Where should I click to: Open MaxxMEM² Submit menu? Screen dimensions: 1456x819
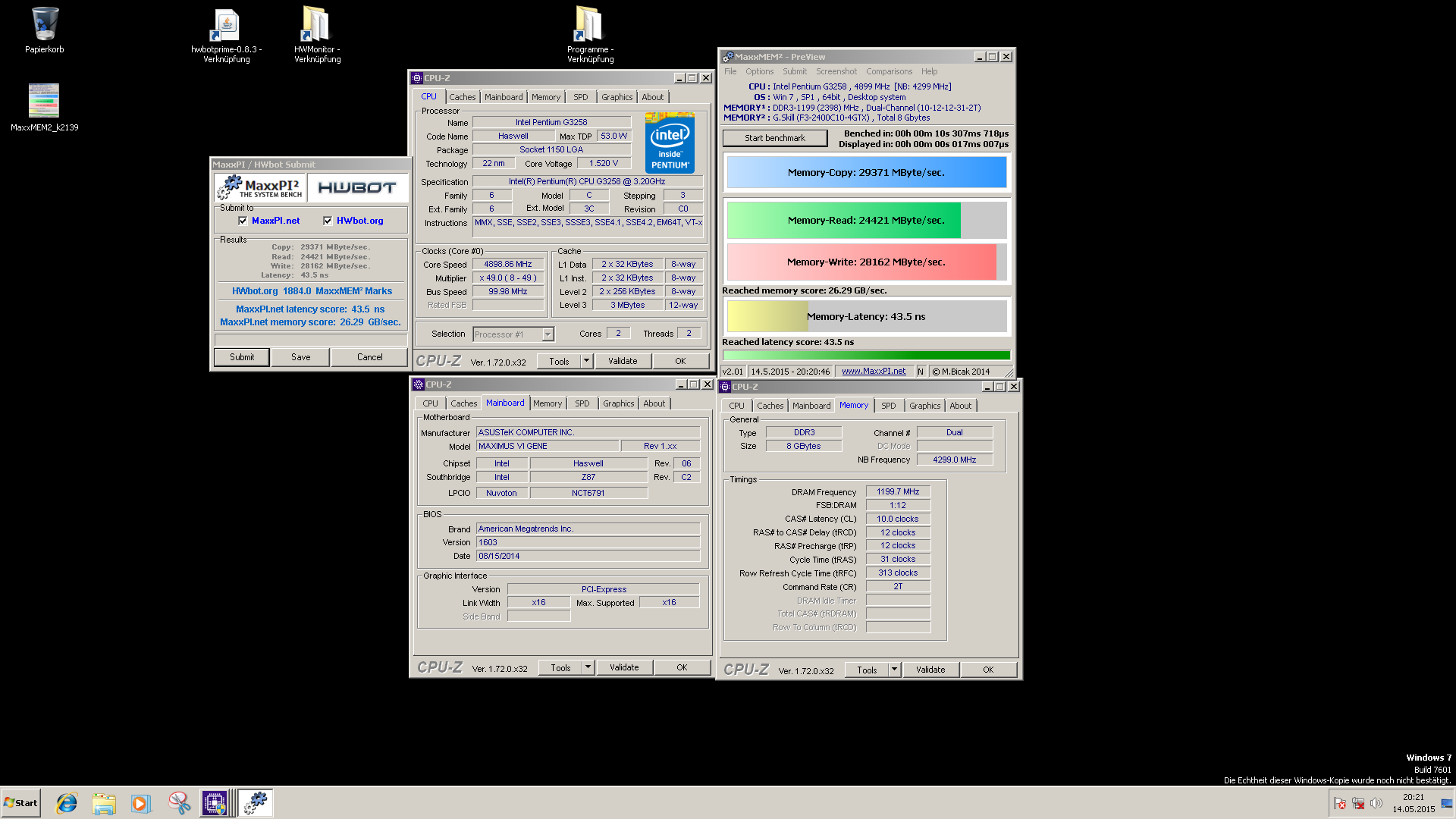[794, 72]
